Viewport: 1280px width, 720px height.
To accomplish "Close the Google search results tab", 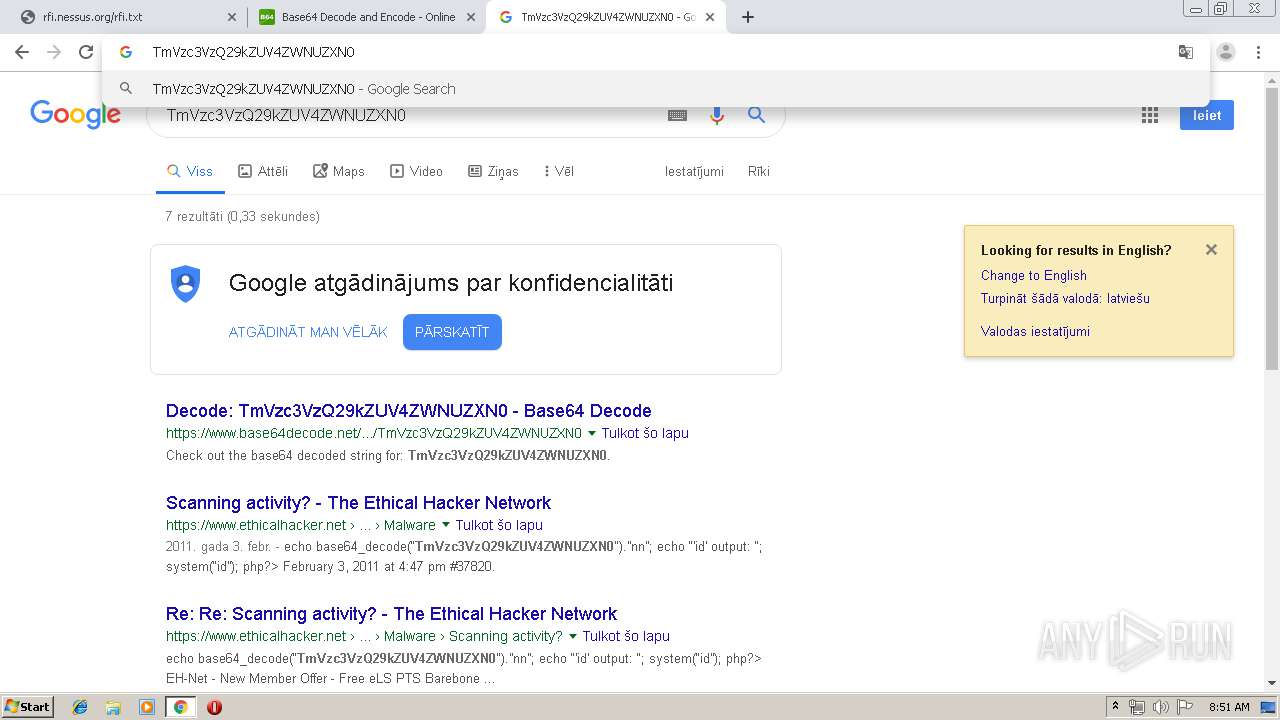I will point(711,17).
